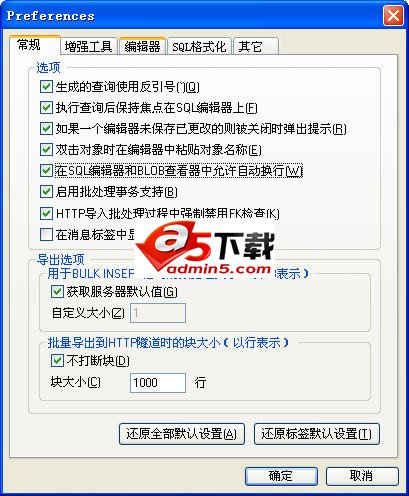Select the SQL格式化 tab
Viewport: 409px width, 496px height.
point(199,46)
